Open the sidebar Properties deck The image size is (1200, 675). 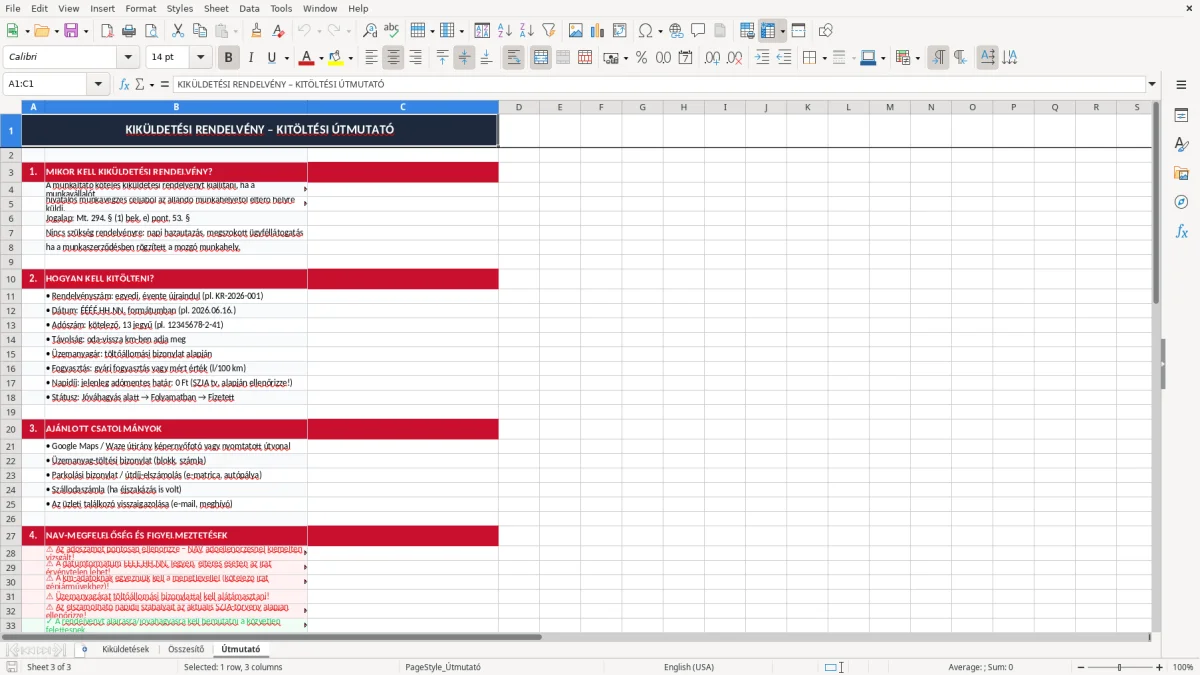[1181, 116]
